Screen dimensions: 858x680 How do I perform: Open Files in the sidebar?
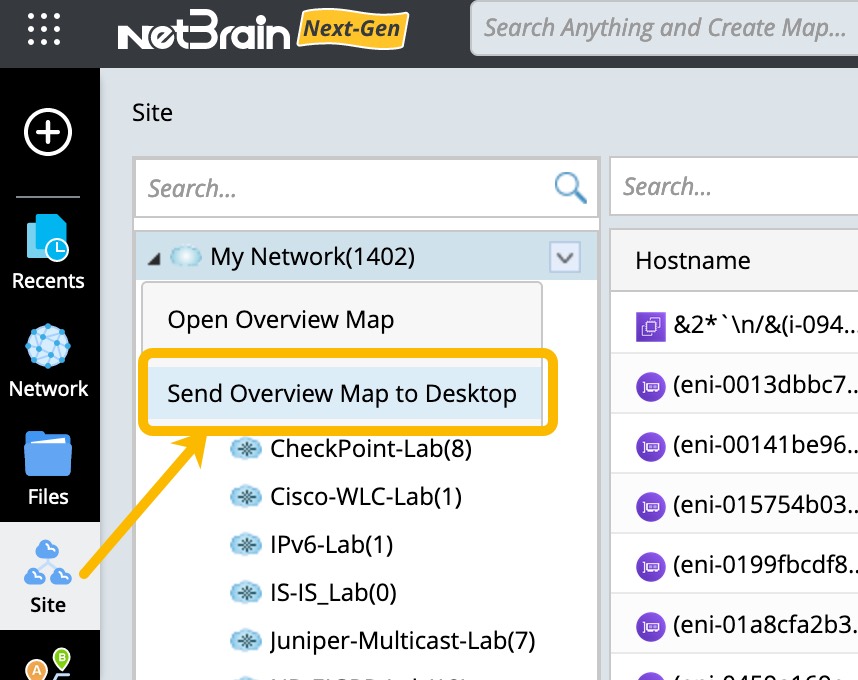[48, 469]
